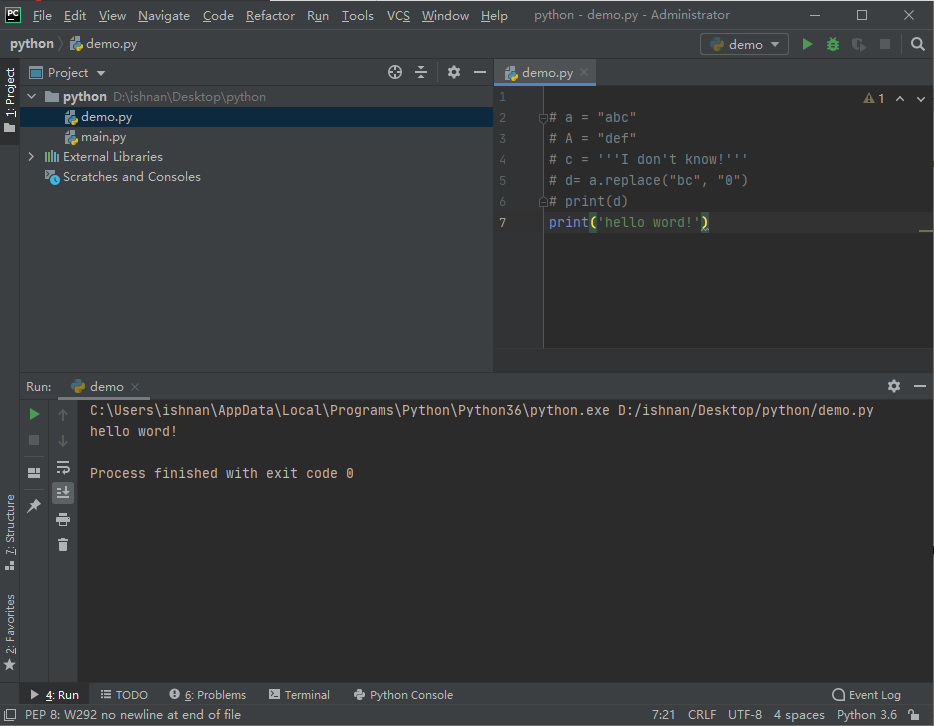Click the inspection warning indicator
This screenshot has width=934, height=726.
[x=874, y=98]
